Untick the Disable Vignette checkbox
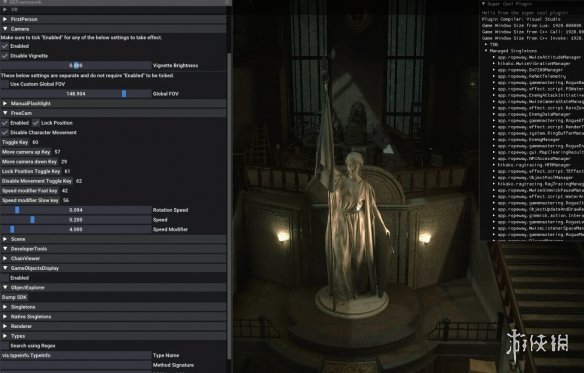 pyautogui.click(x=4, y=56)
